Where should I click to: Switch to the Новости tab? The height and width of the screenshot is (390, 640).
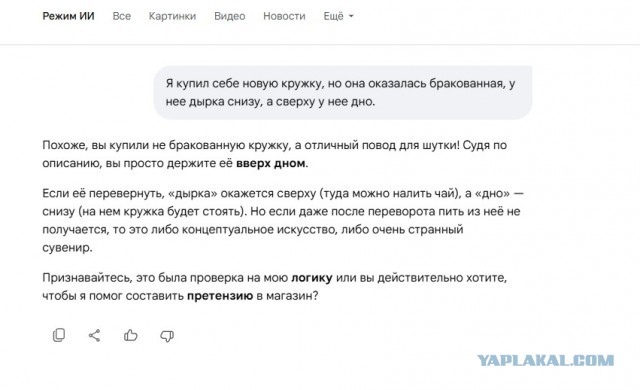tap(284, 16)
